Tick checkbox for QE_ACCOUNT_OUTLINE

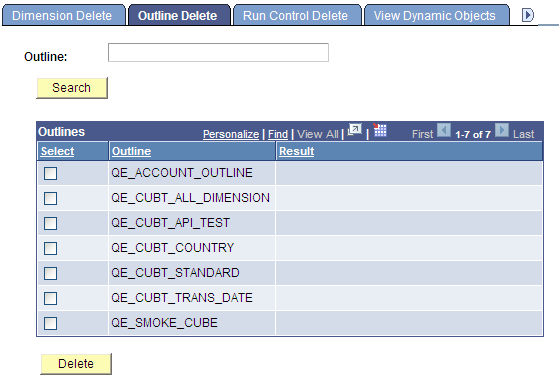tap(50, 174)
